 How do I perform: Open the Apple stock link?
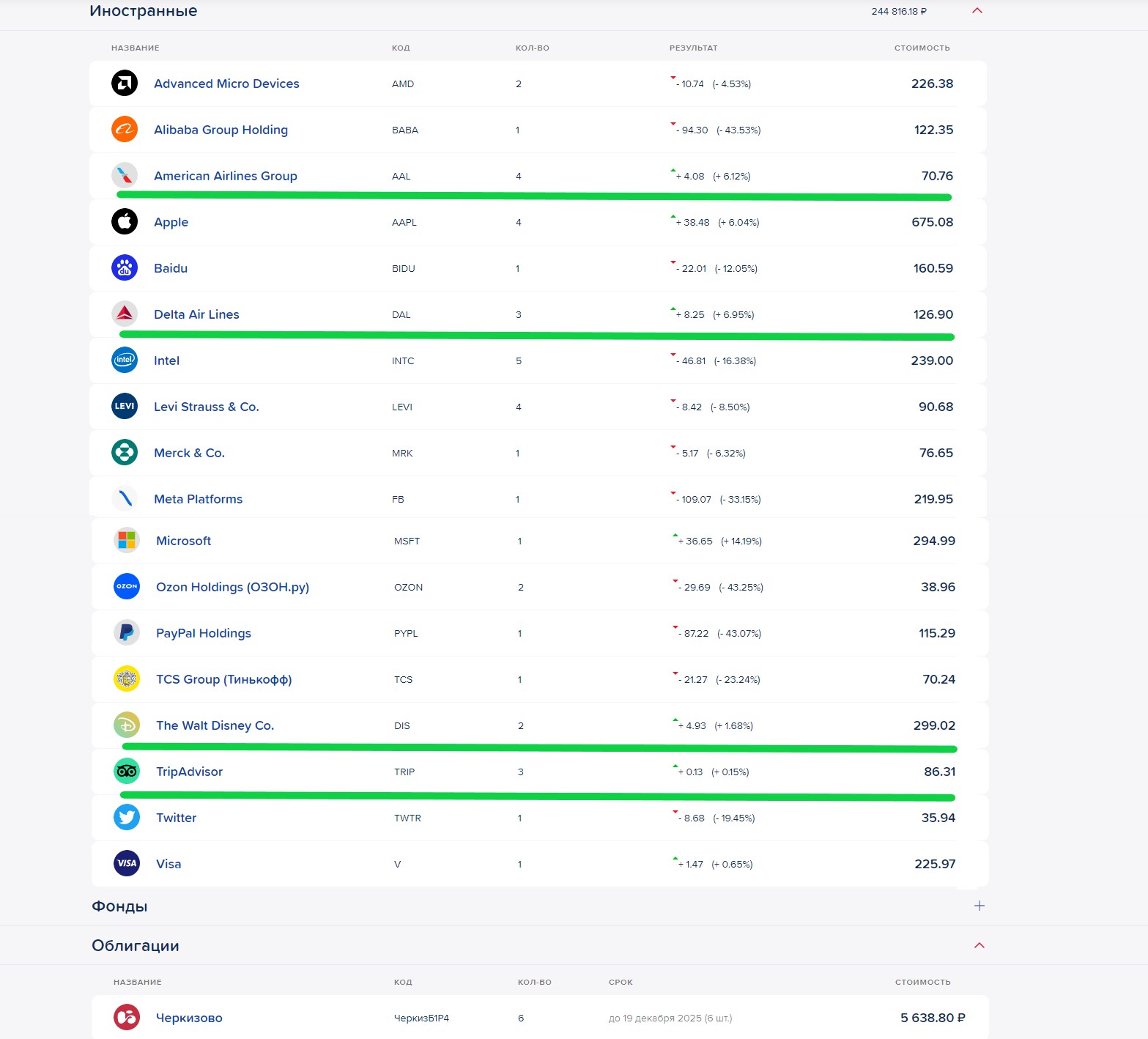171,222
